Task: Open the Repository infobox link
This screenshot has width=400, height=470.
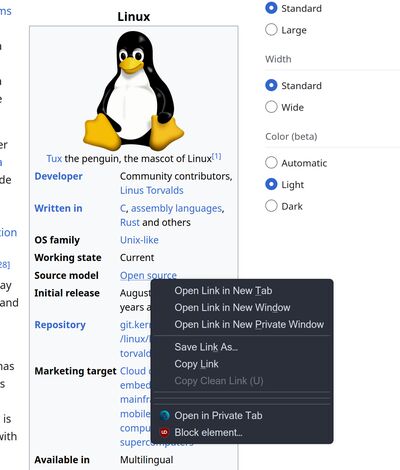Action: 60,325
